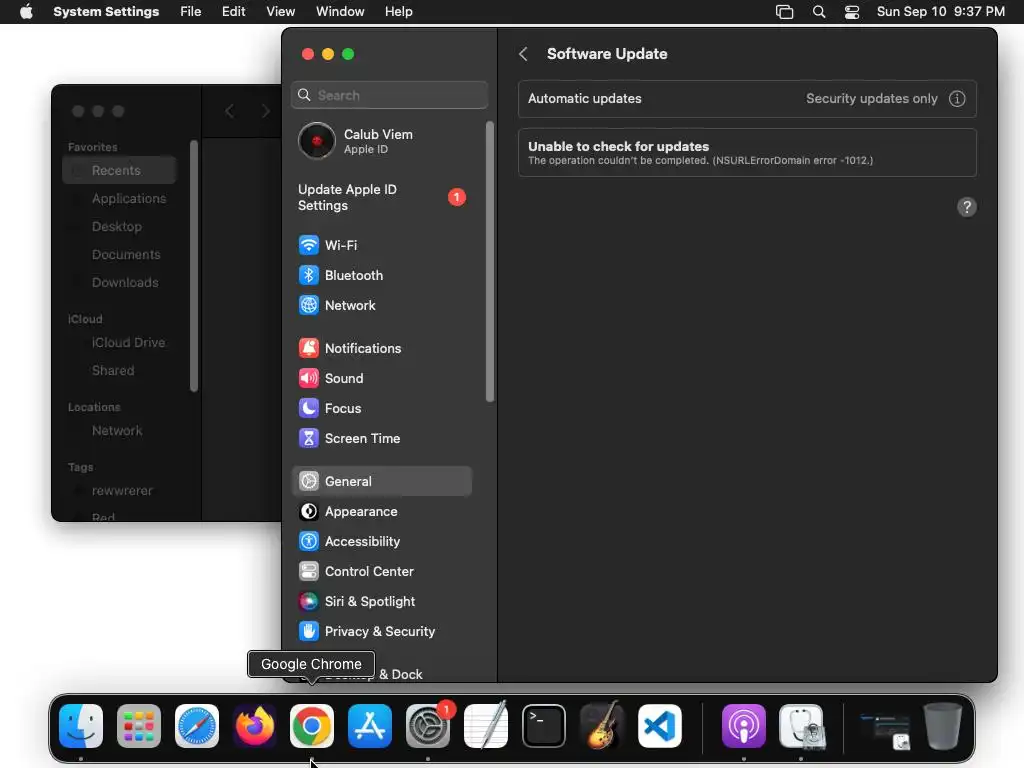Launch Safari from the Dock

197,726
